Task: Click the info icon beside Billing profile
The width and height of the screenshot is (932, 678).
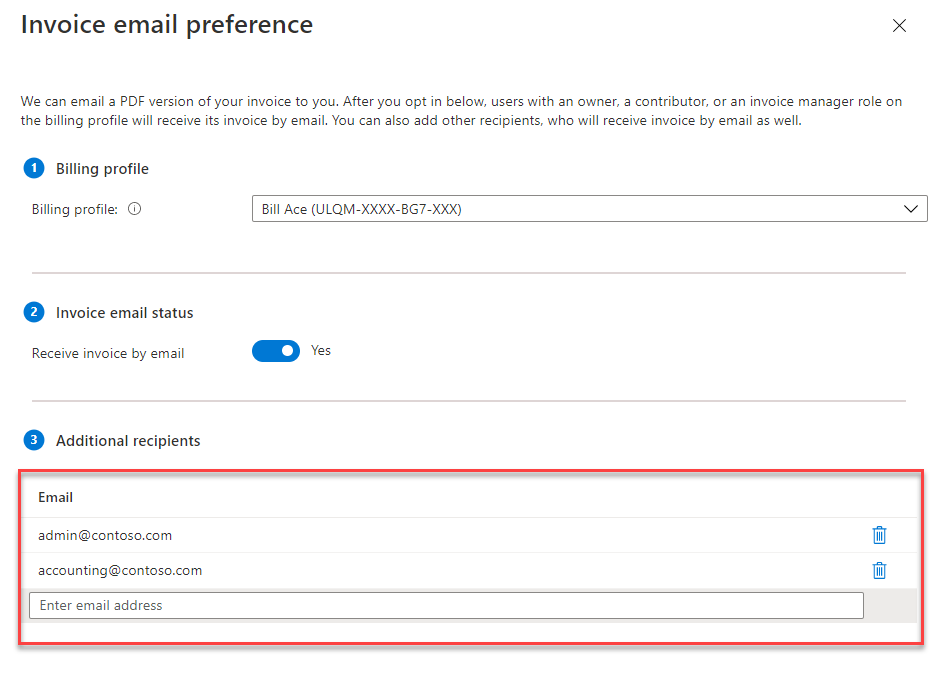Action: coord(135,210)
